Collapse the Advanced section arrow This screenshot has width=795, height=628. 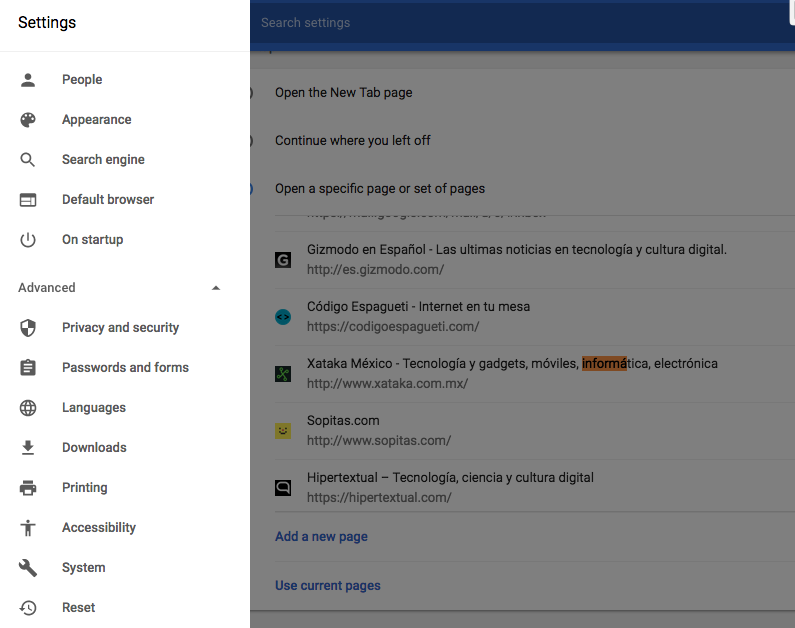[216, 288]
